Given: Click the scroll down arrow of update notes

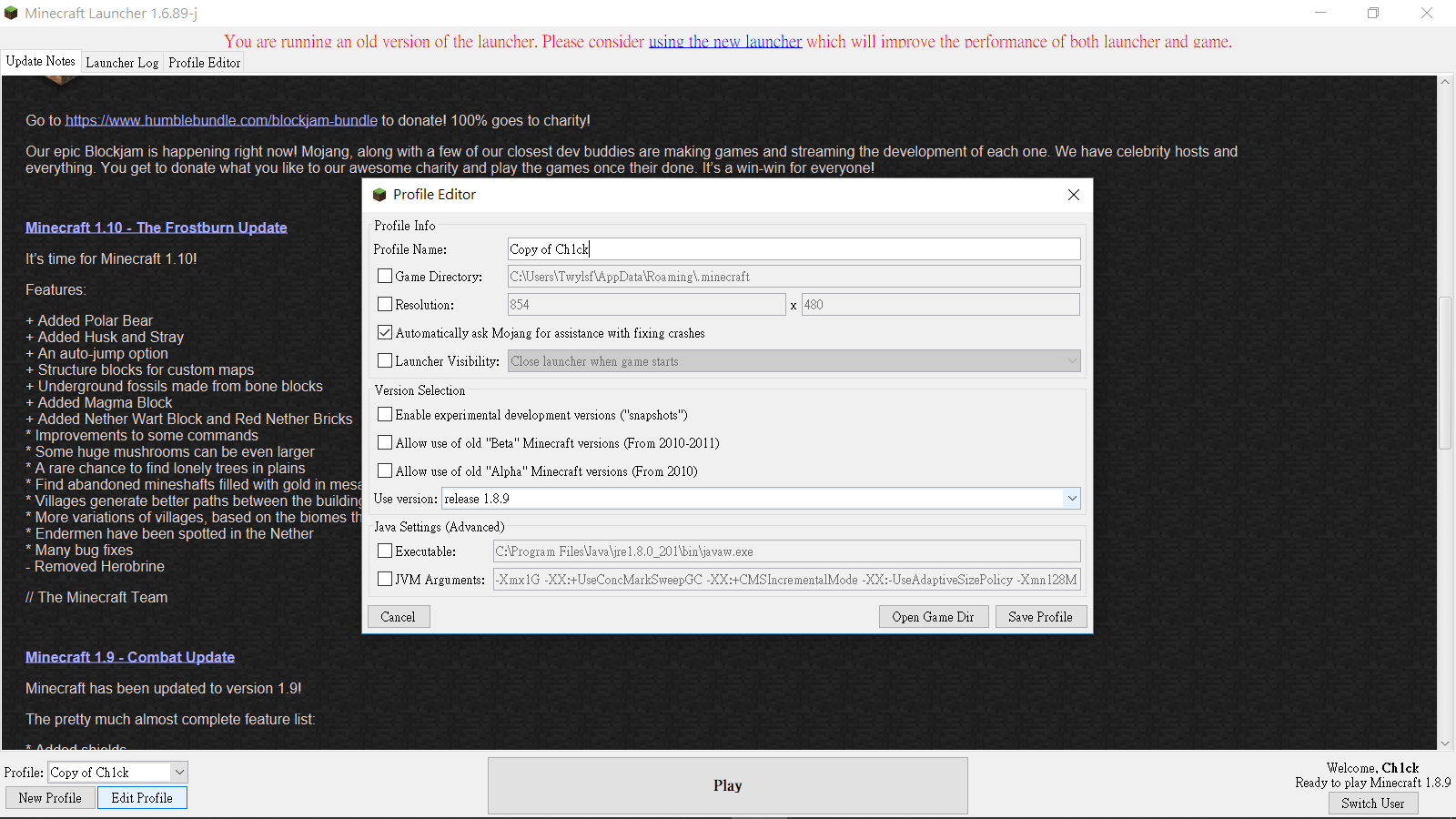Looking at the screenshot, I should [1444, 743].
